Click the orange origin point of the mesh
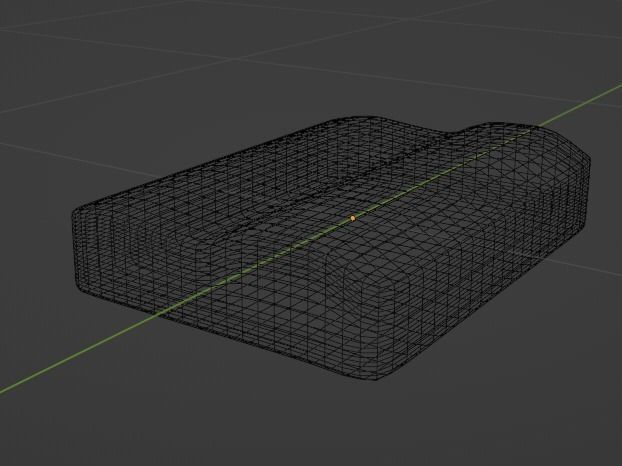 pyautogui.click(x=353, y=218)
